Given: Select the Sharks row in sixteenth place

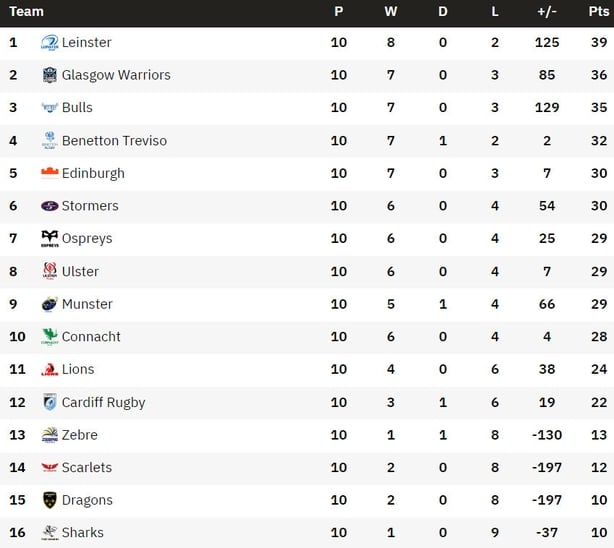Looking at the screenshot, I should point(307,532).
